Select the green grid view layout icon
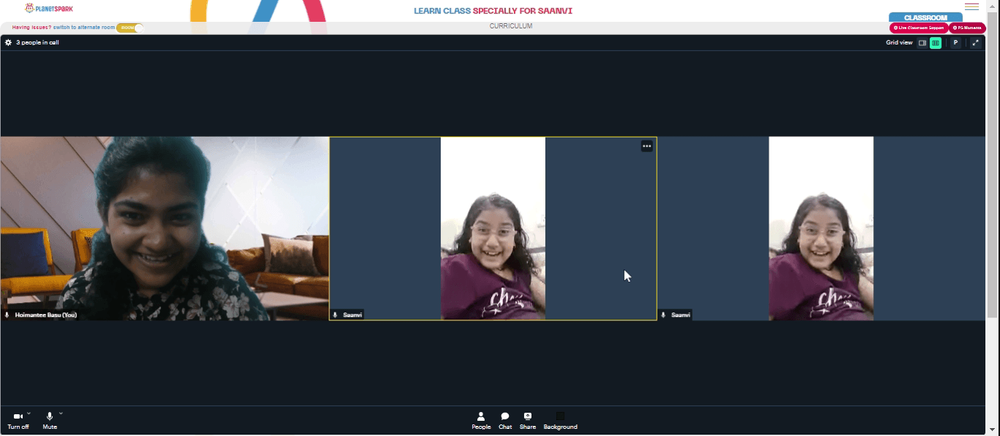Viewport: 1000px width, 436px height. 936,43
